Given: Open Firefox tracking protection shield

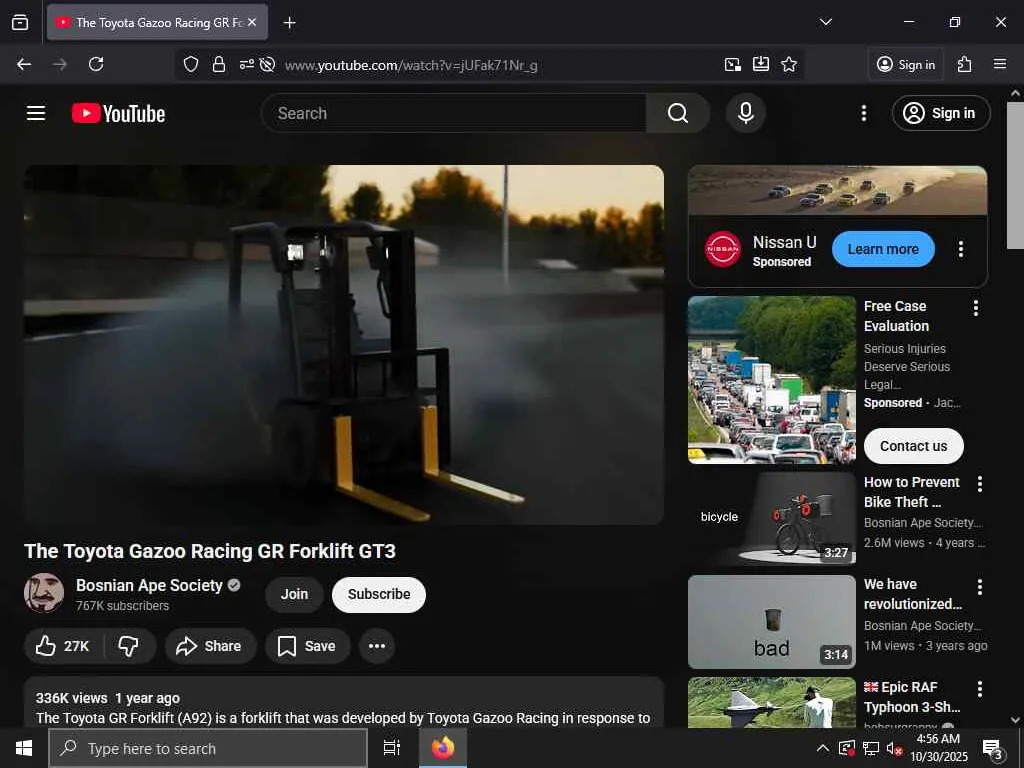Looking at the screenshot, I should pos(190,64).
